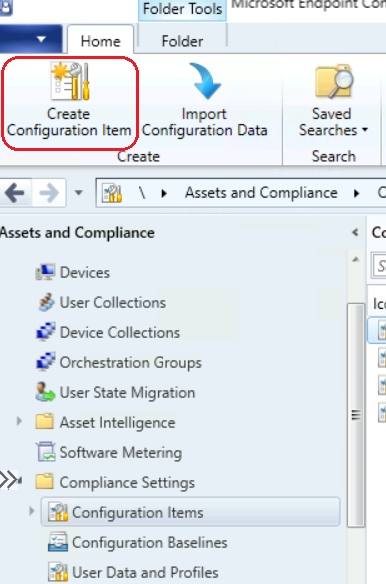
Task: Select the Devices tree item
Action: (85, 272)
